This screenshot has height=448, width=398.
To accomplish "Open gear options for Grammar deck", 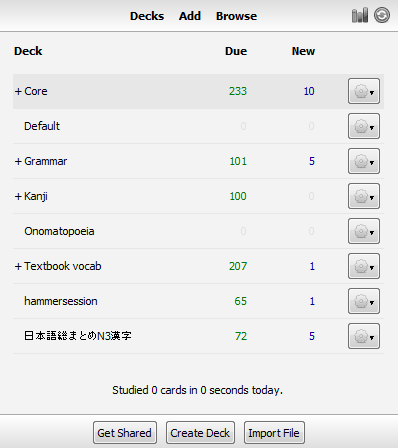I will 364,161.
